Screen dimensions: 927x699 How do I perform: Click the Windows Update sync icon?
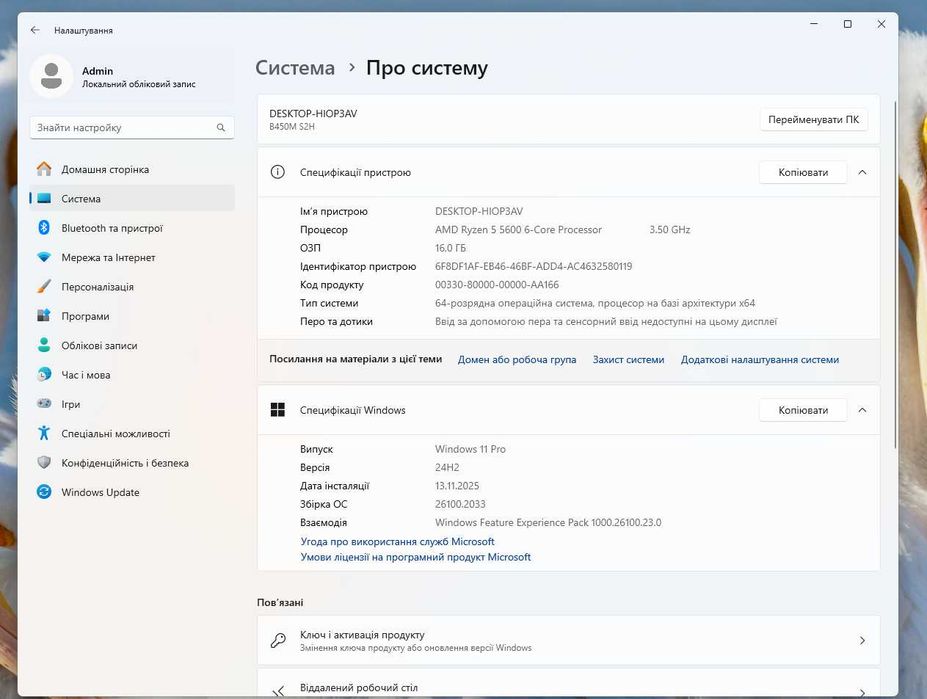tap(44, 491)
